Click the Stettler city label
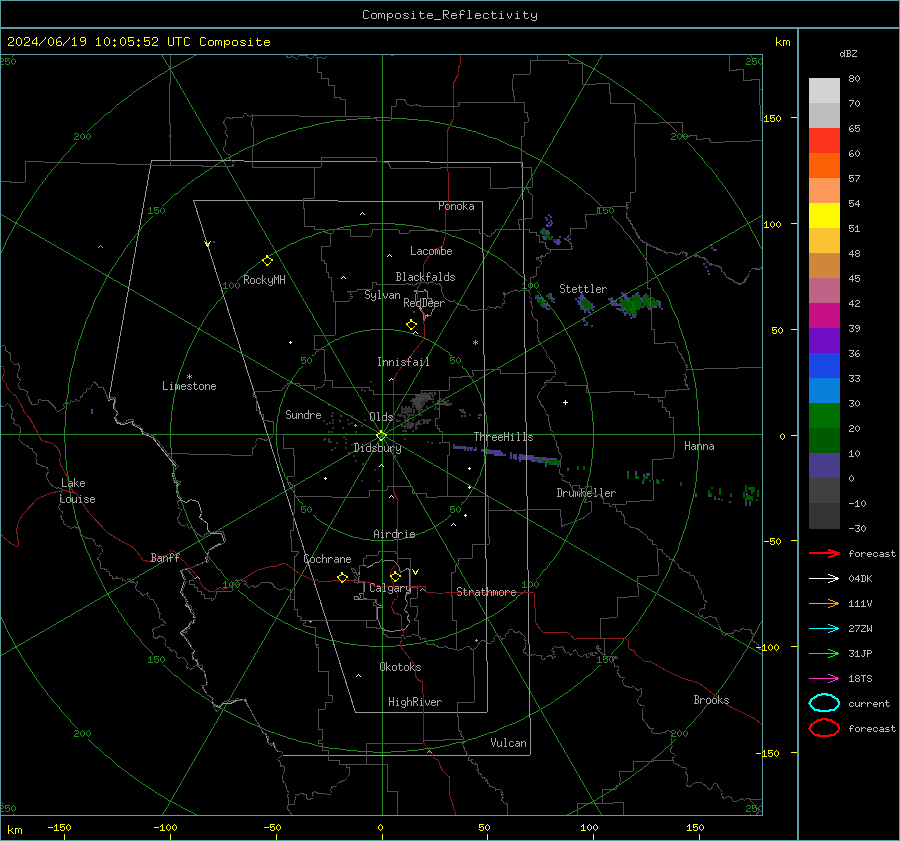 pos(583,289)
